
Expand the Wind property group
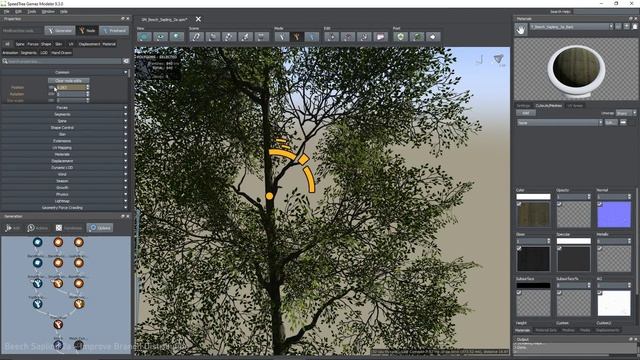(64, 174)
